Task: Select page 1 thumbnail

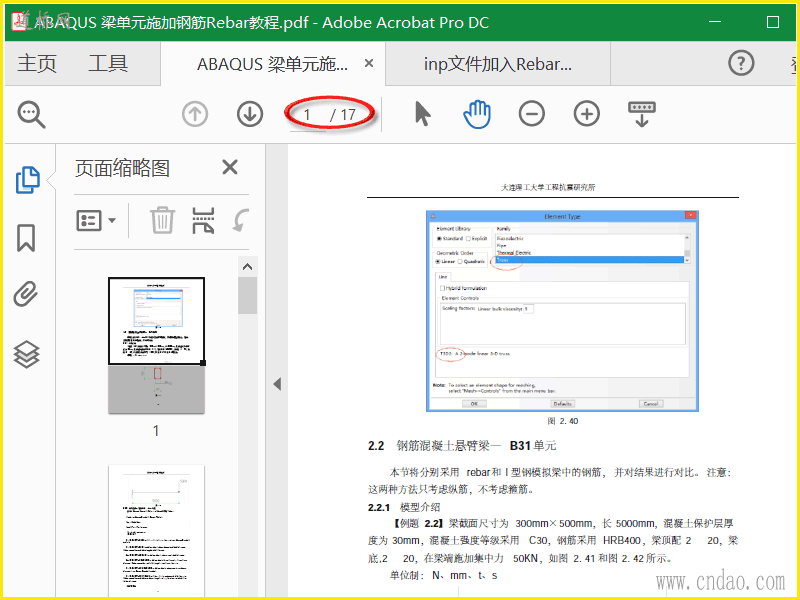Action: [156, 345]
